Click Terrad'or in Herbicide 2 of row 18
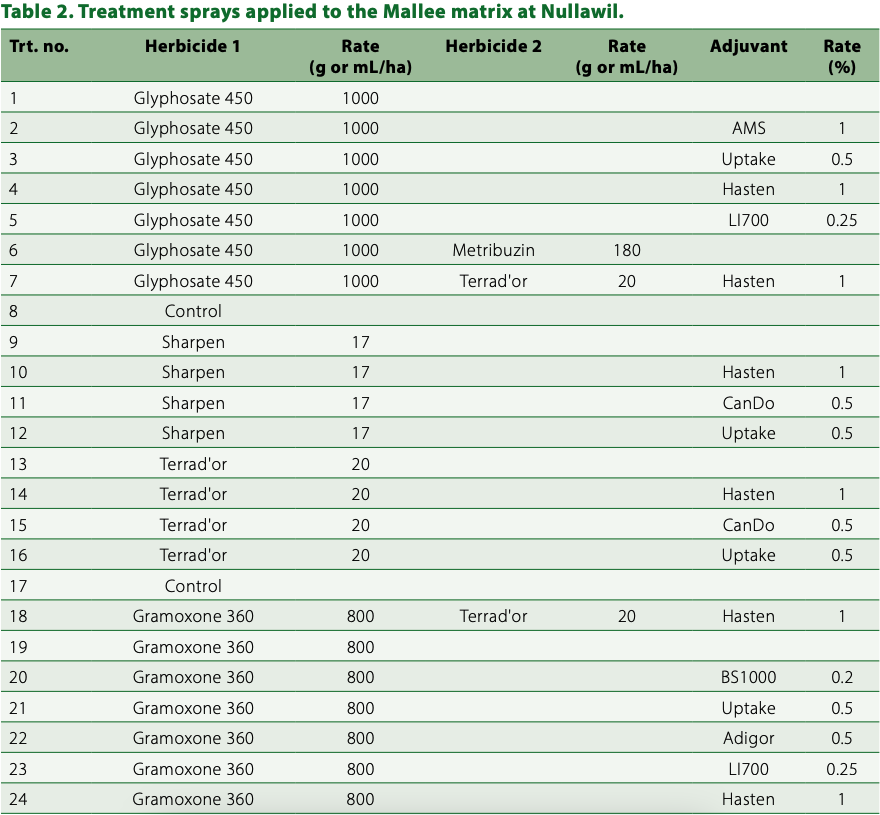Image resolution: width=880 pixels, height=815 pixels. (x=493, y=616)
